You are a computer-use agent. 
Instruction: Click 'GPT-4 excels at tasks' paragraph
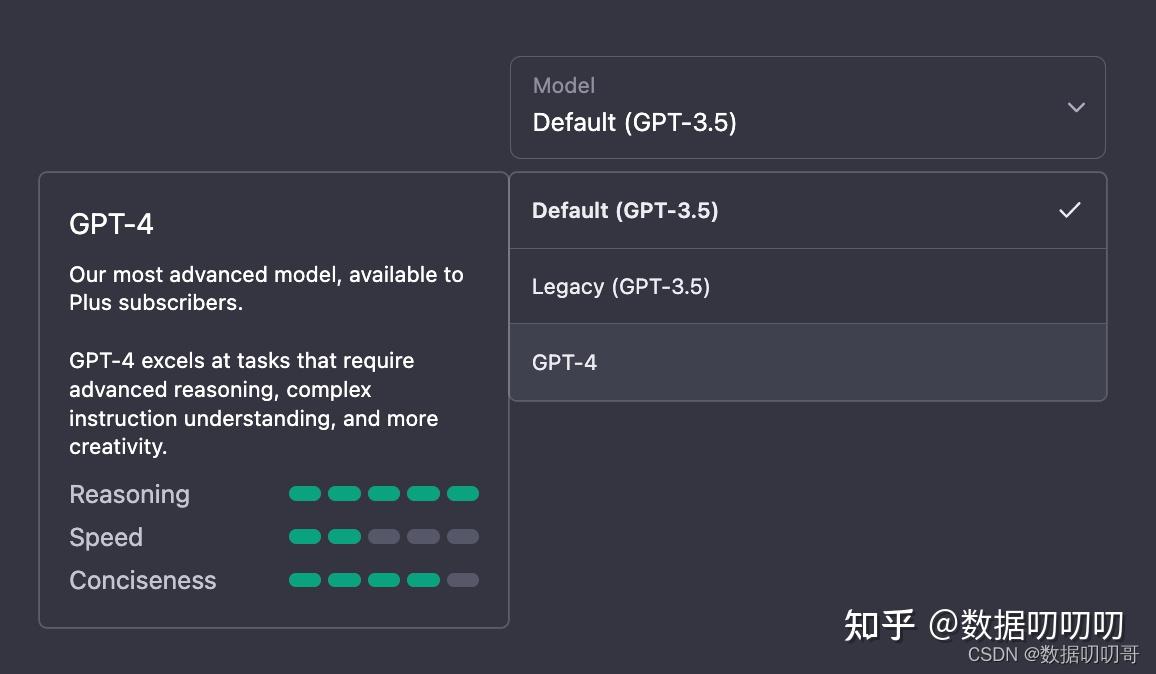254,403
